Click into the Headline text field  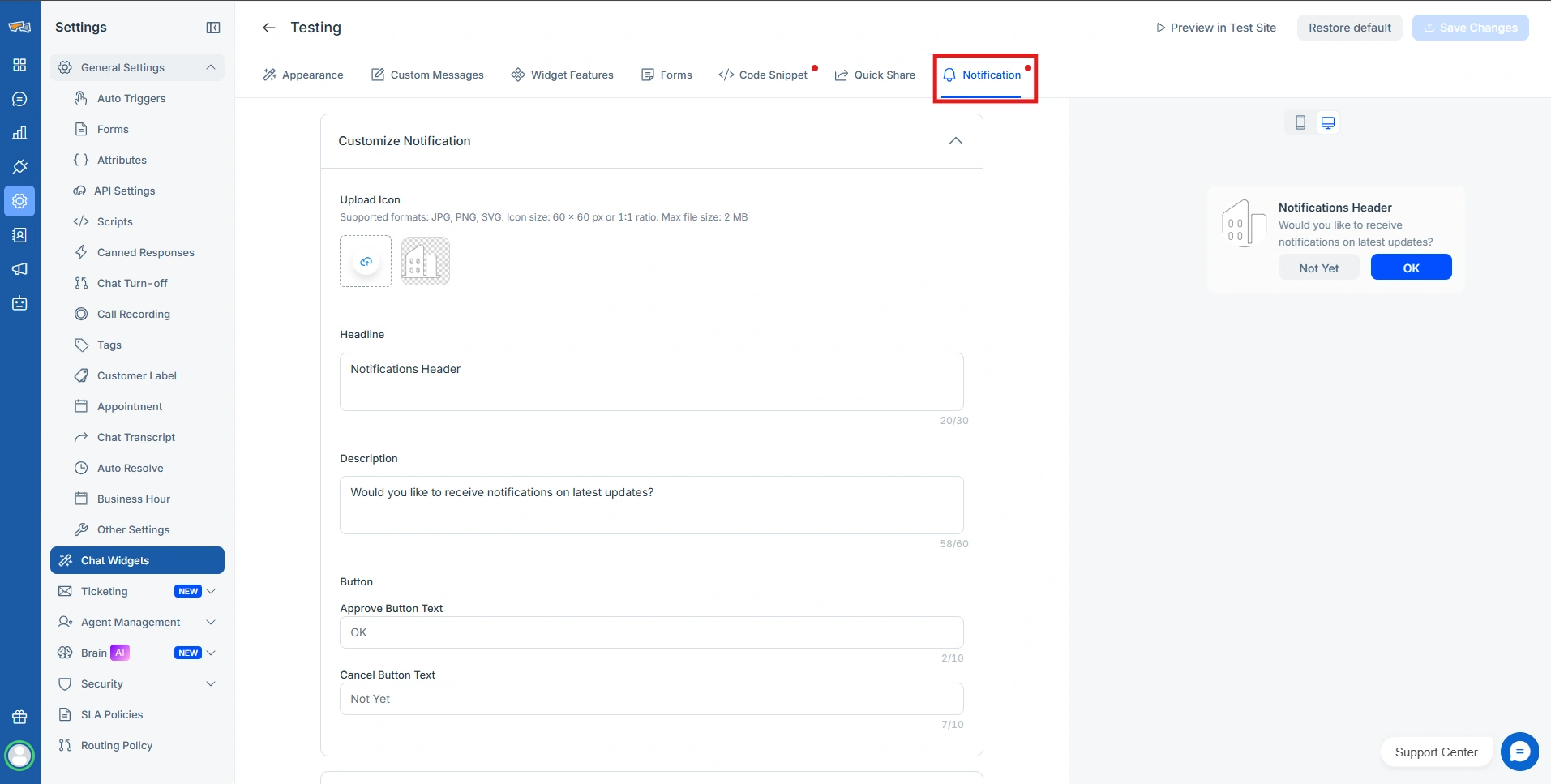(x=651, y=381)
